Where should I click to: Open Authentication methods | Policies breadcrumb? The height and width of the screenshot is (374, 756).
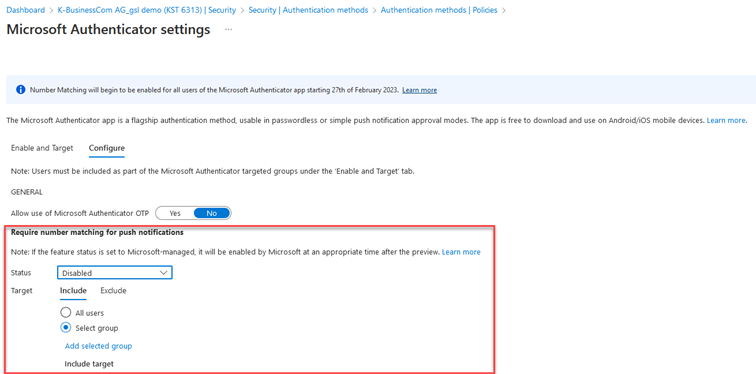[439, 10]
